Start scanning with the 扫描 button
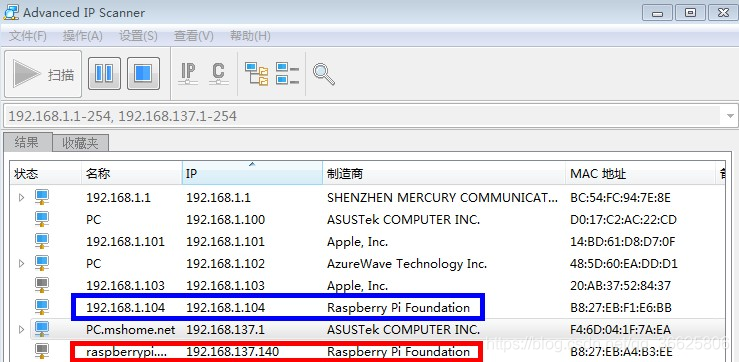Viewport: 739px width, 362px height. [x=43, y=74]
